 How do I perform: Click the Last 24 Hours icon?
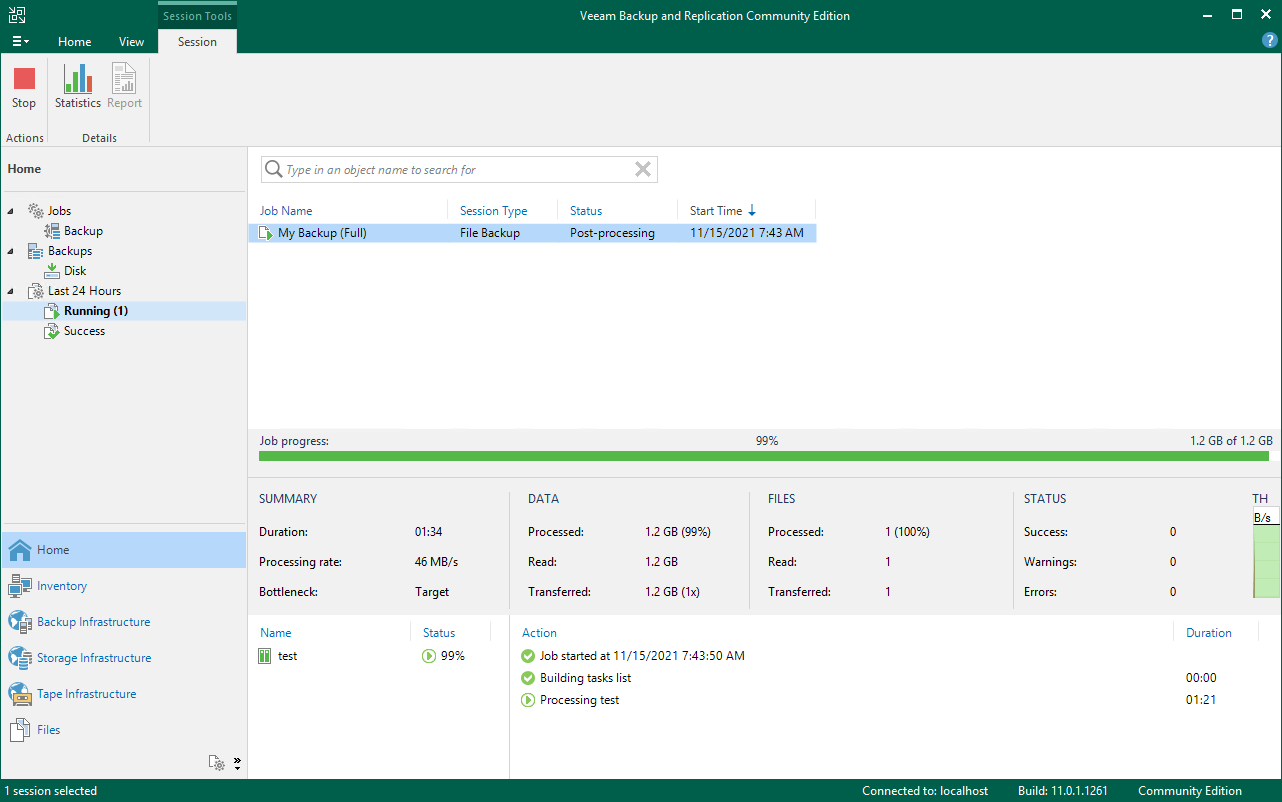coord(35,291)
